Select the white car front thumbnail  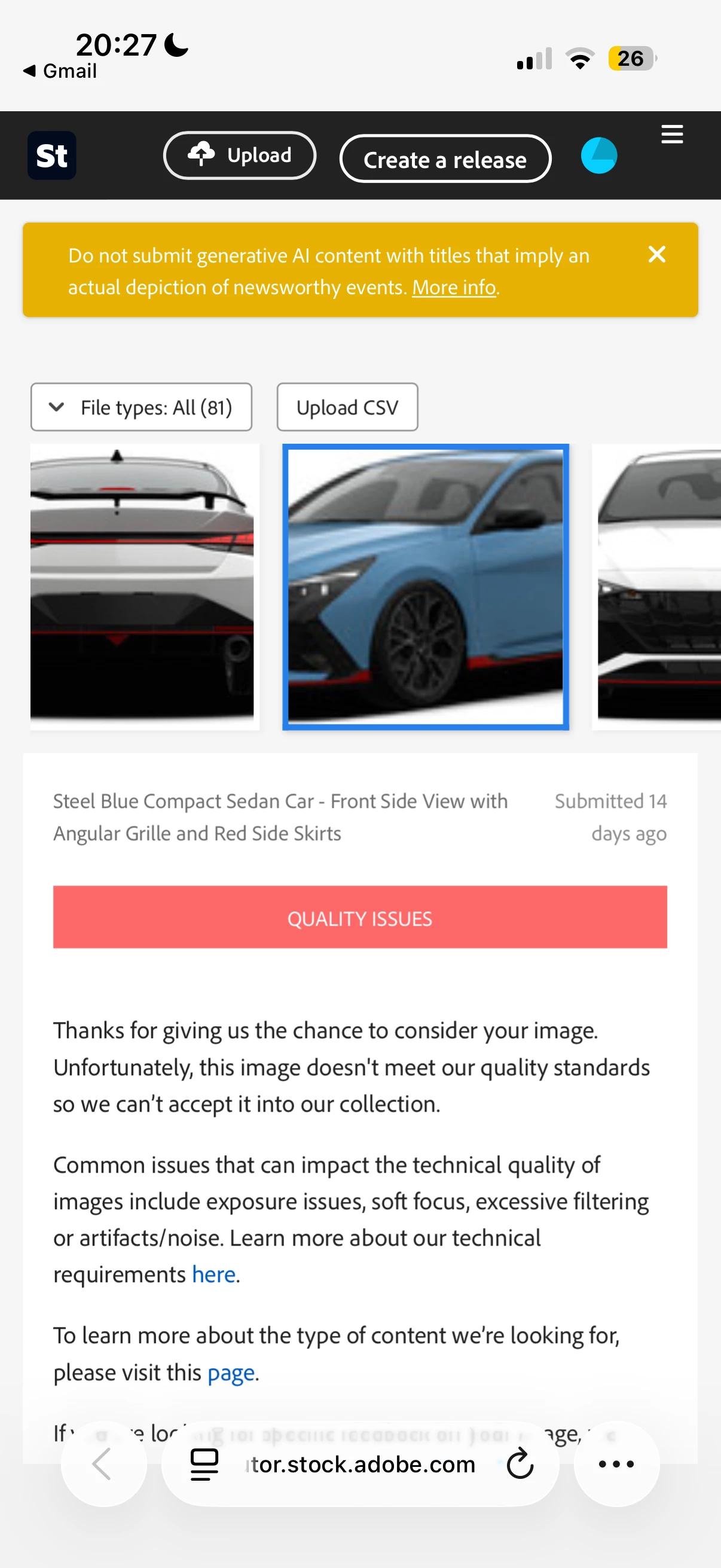click(656, 587)
